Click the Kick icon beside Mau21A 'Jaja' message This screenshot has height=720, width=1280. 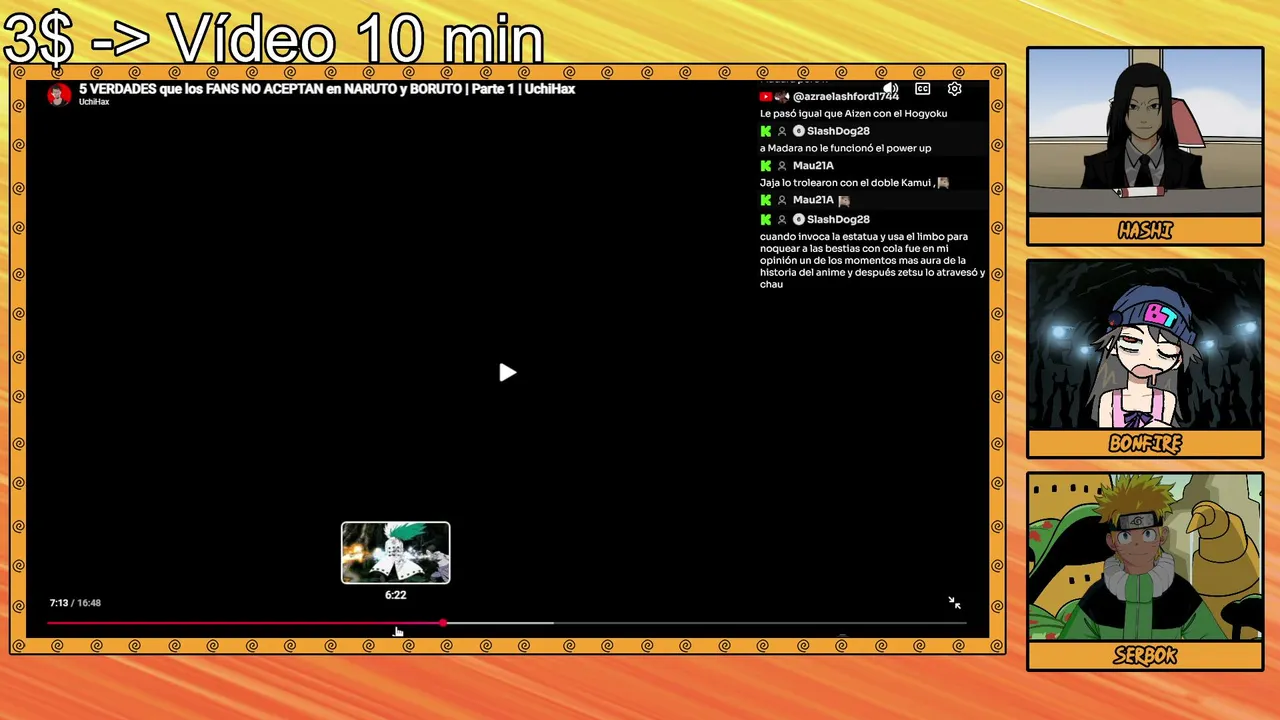766,166
